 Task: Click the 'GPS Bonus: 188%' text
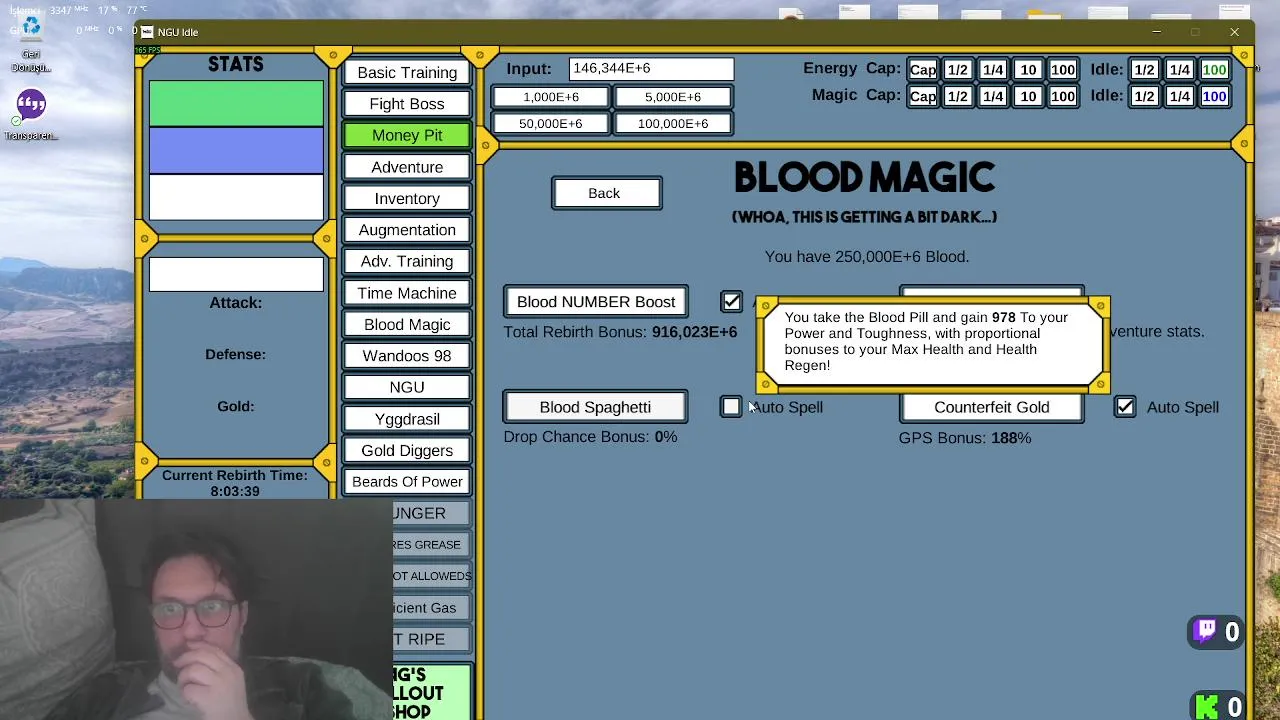pos(965,438)
